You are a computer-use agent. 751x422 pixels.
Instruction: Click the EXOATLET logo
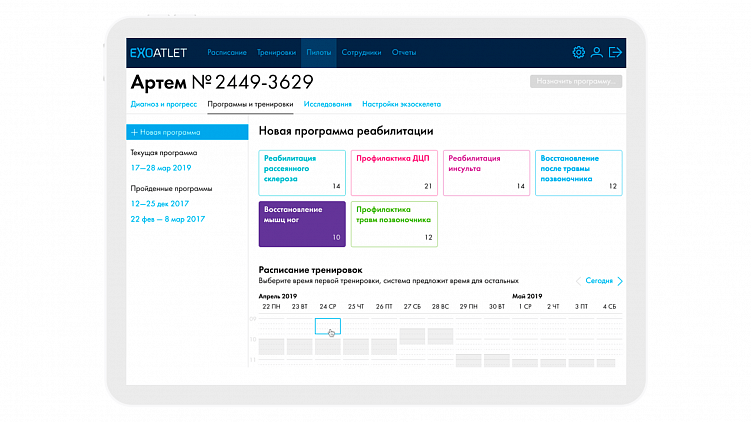click(x=158, y=53)
